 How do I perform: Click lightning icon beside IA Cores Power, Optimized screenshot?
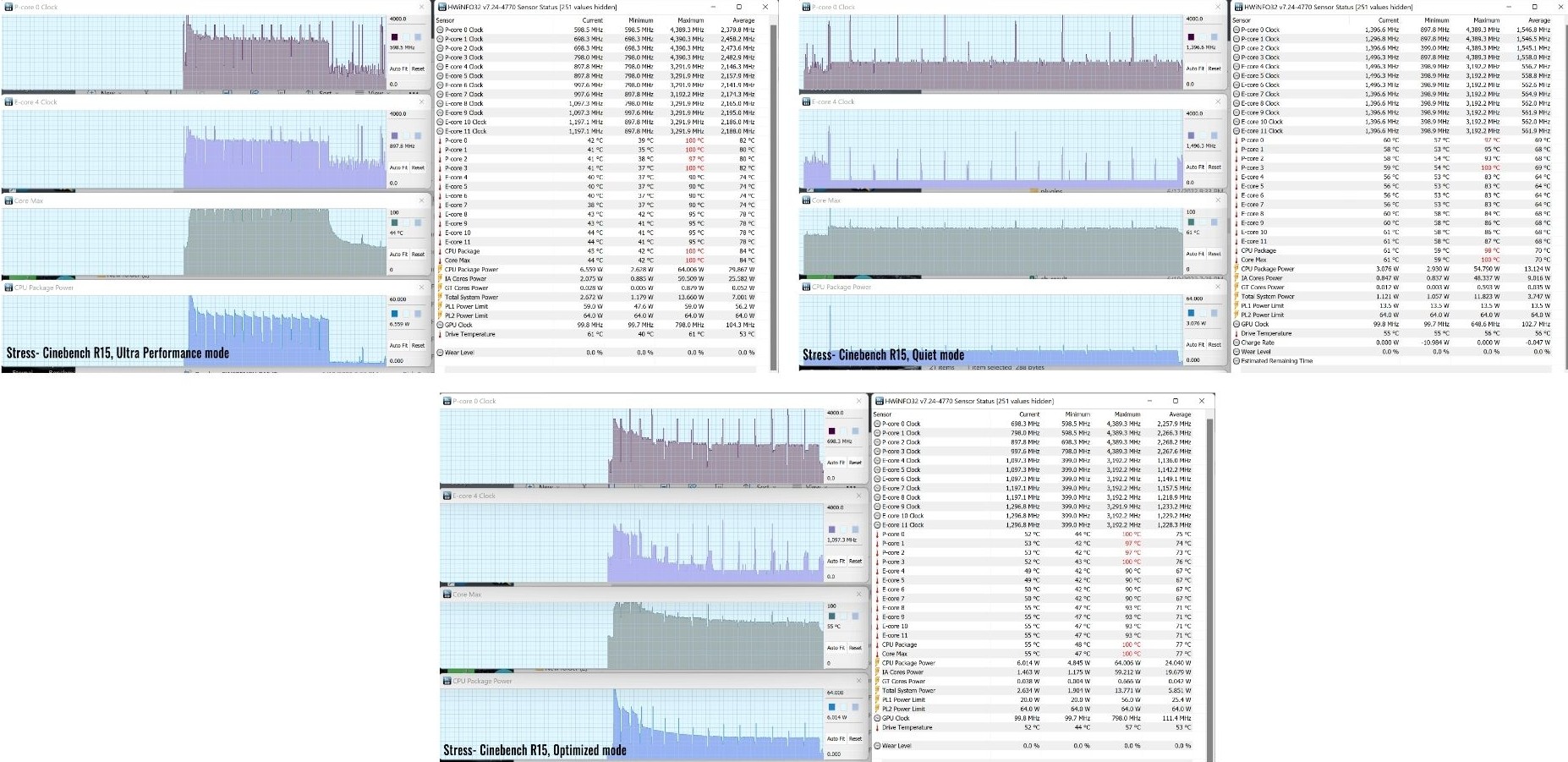(x=878, y=672)
